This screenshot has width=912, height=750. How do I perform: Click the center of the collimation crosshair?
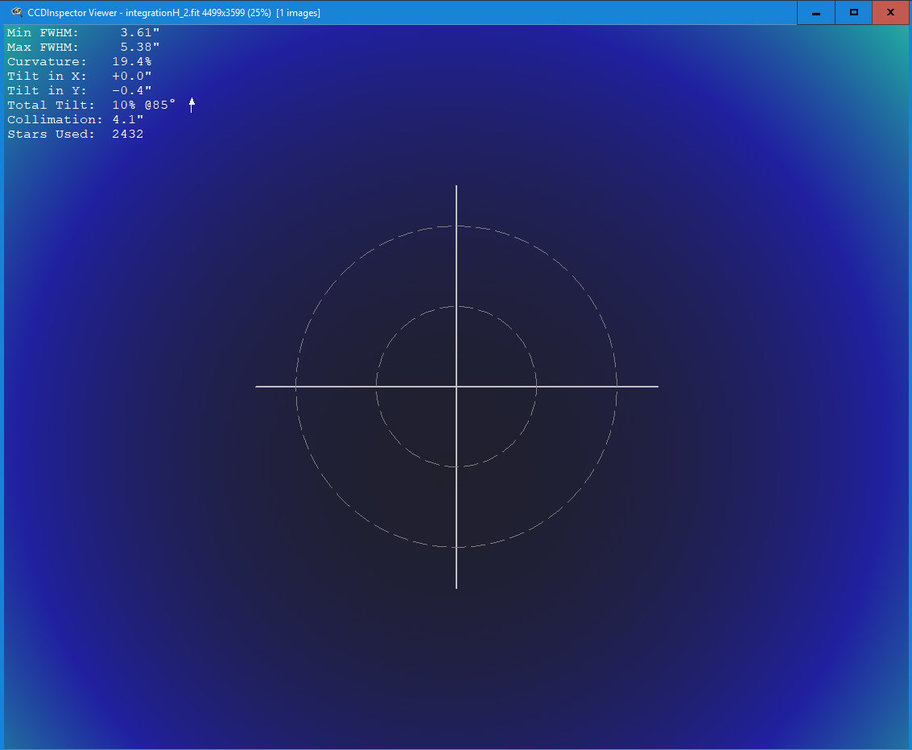click(x=456, y=384)
